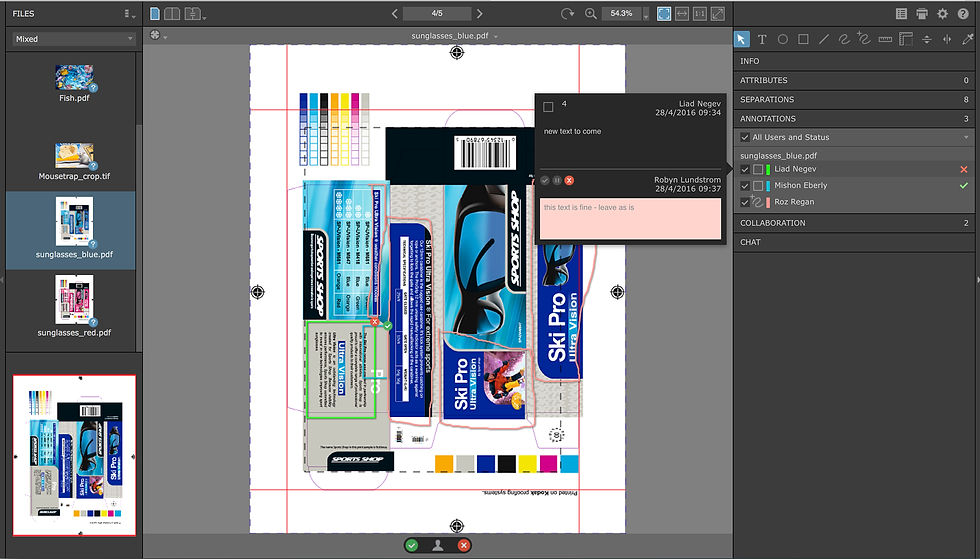
Task: Select the ellipse annotation tool
Action: pyautogui.click(x=782, y=39)
